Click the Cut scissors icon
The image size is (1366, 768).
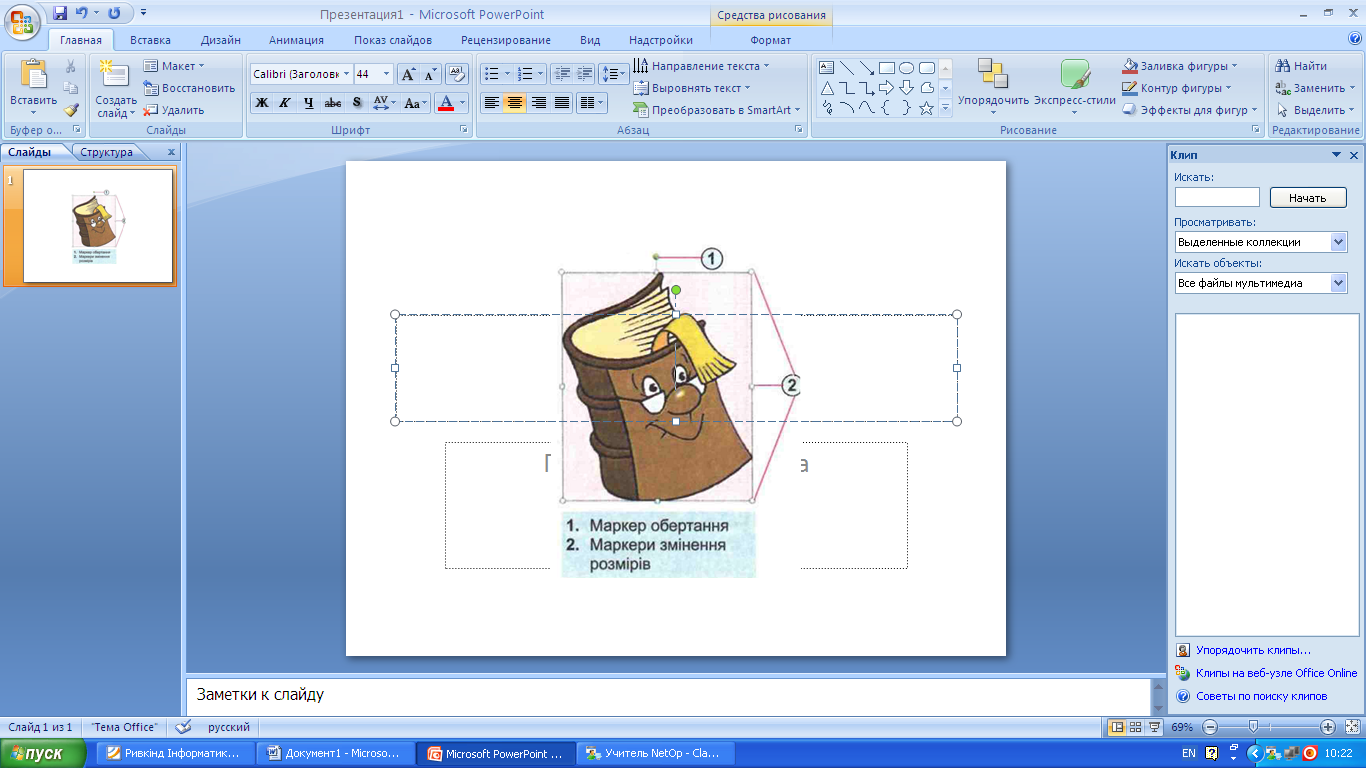71,66
